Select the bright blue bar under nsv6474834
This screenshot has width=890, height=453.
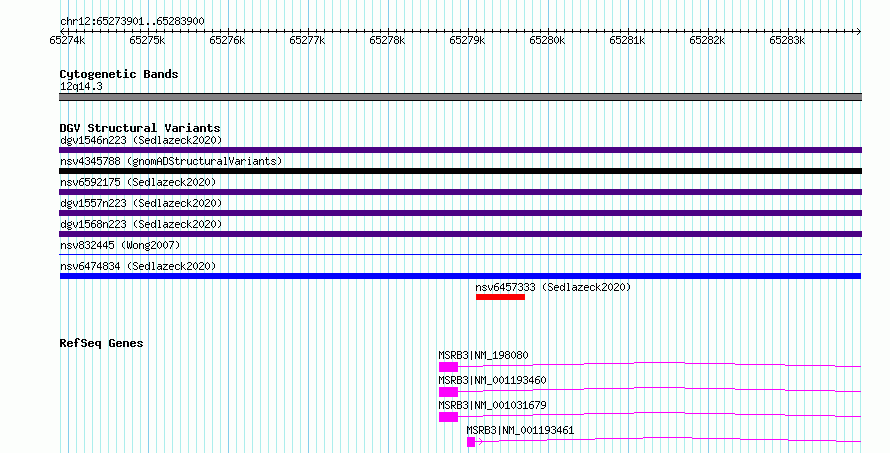460,276
